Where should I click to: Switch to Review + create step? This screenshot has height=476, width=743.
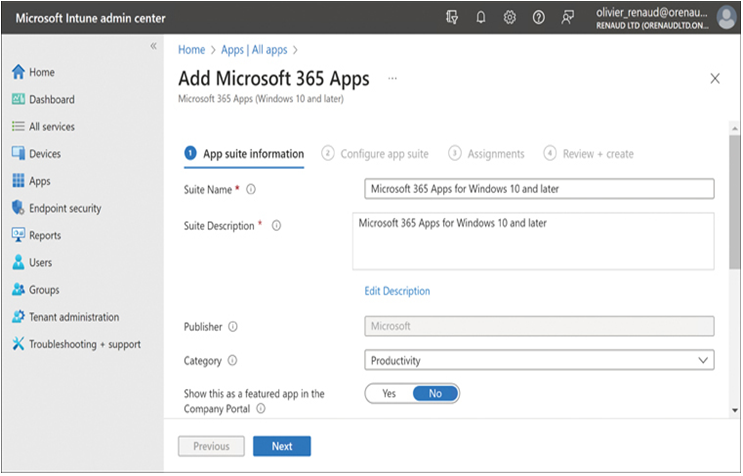click(x=589, y=154)
